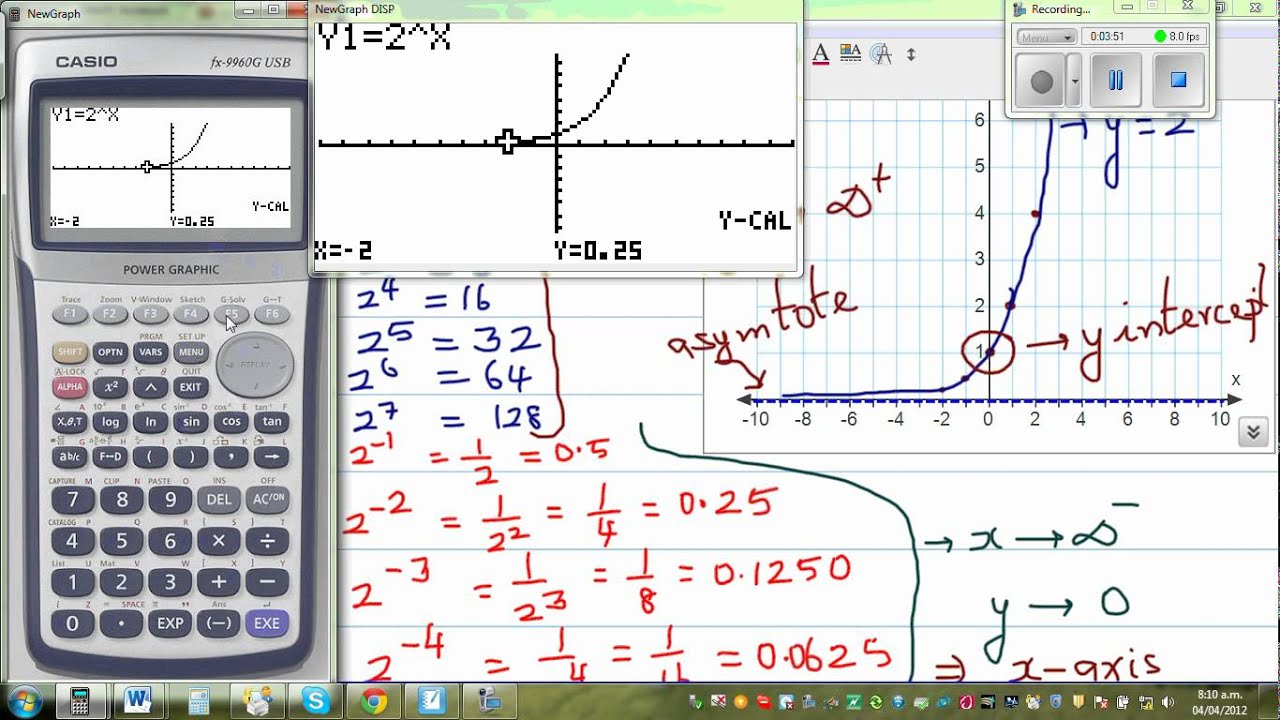Click the minus key on the calculator

267,582
